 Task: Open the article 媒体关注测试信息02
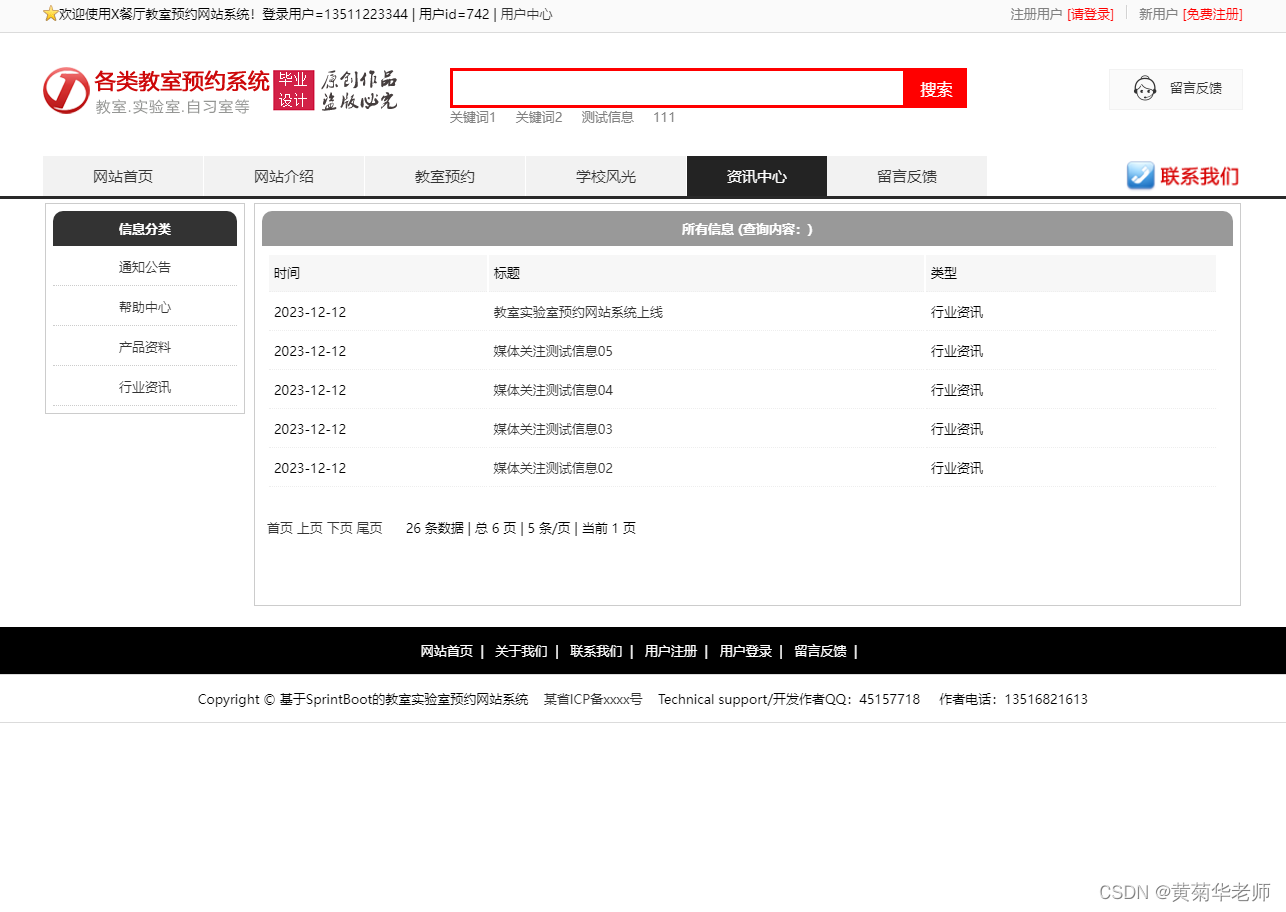(553, 468)
